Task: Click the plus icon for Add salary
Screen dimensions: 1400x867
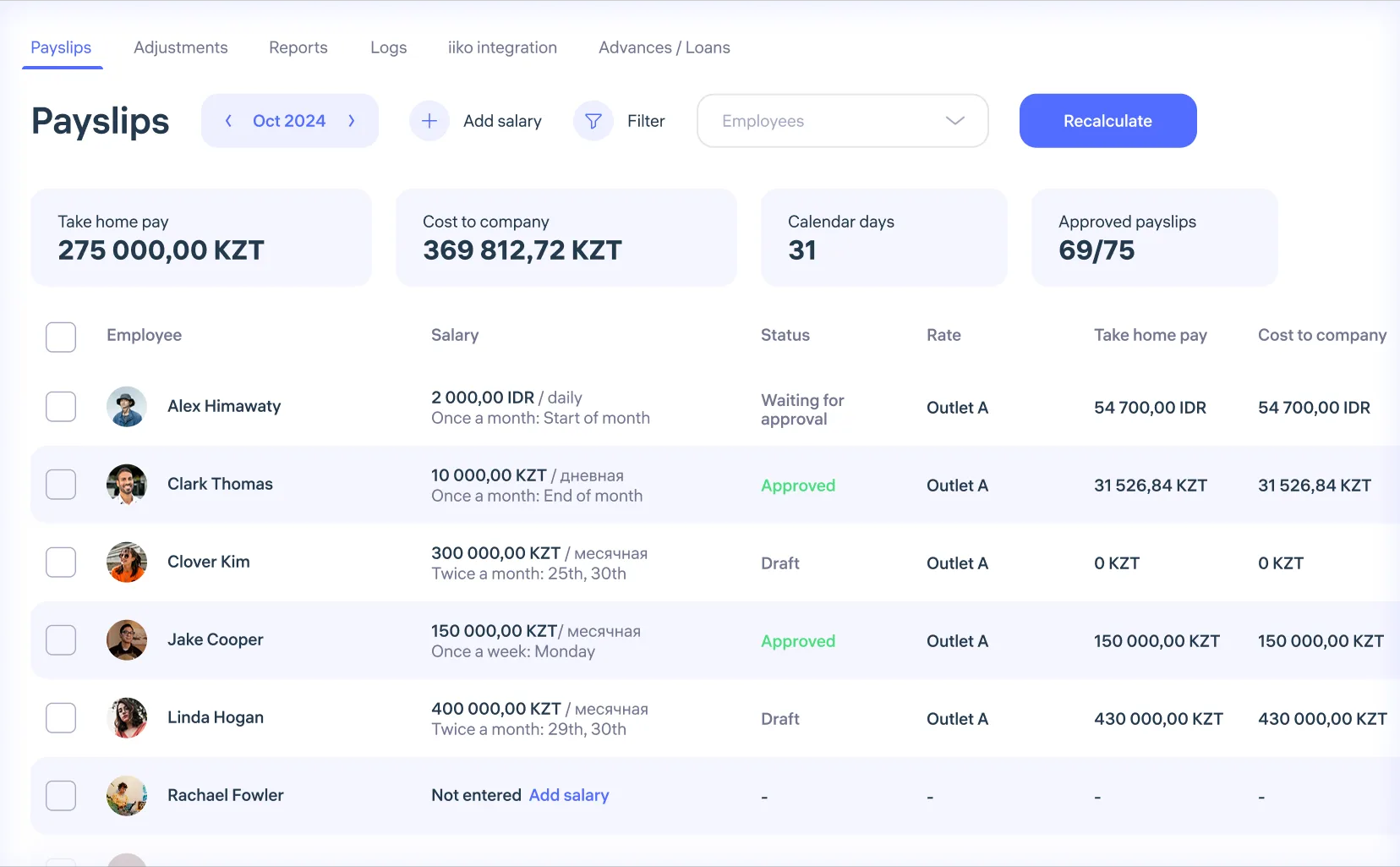Action: (429, 121)
